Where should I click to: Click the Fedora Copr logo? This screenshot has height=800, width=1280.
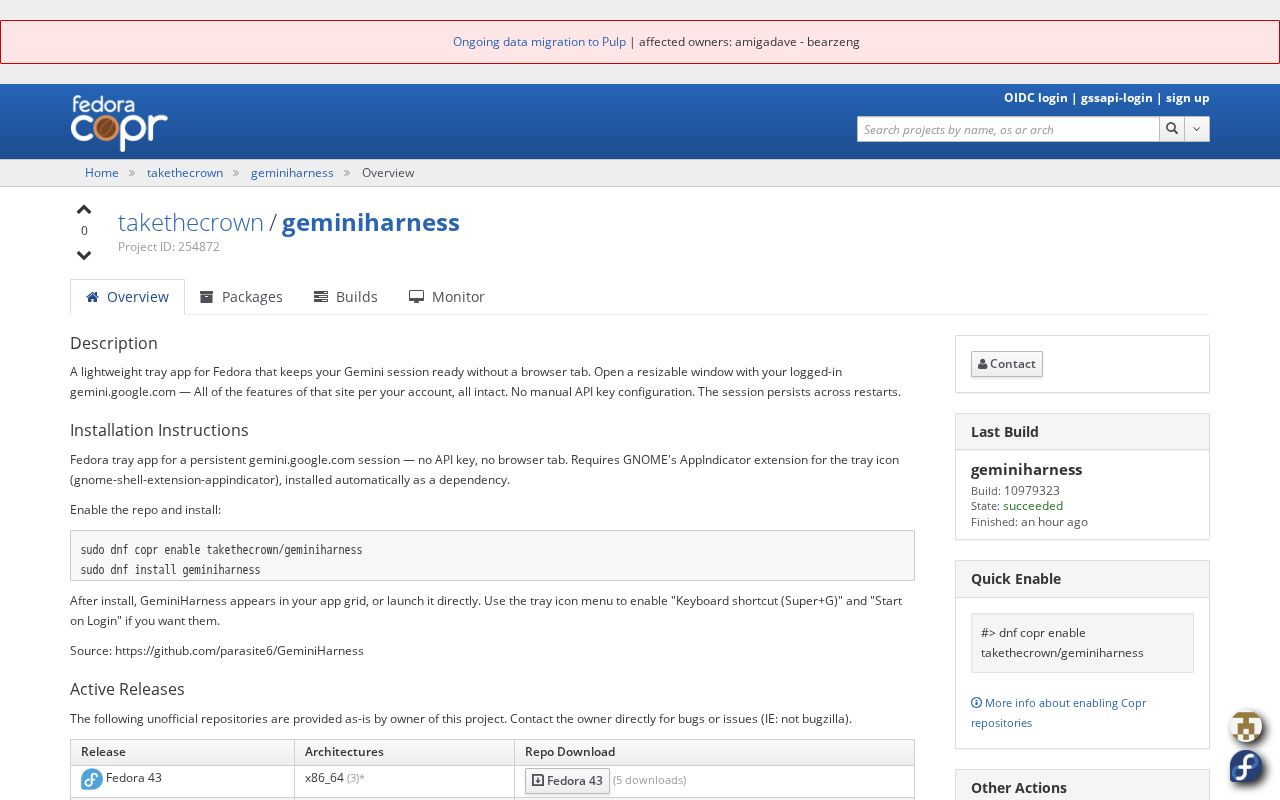click(119, 122)
